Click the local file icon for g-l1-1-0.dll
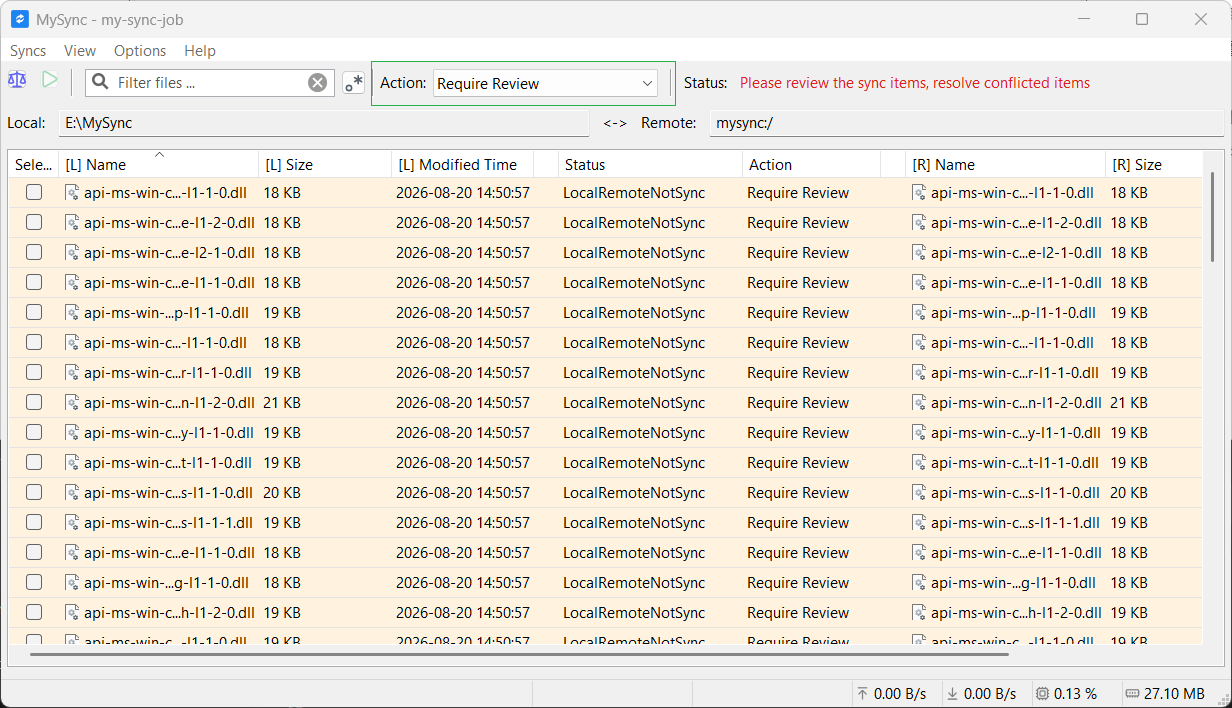The width and height of the screenshot is (1232, 708). pos(72,583)
